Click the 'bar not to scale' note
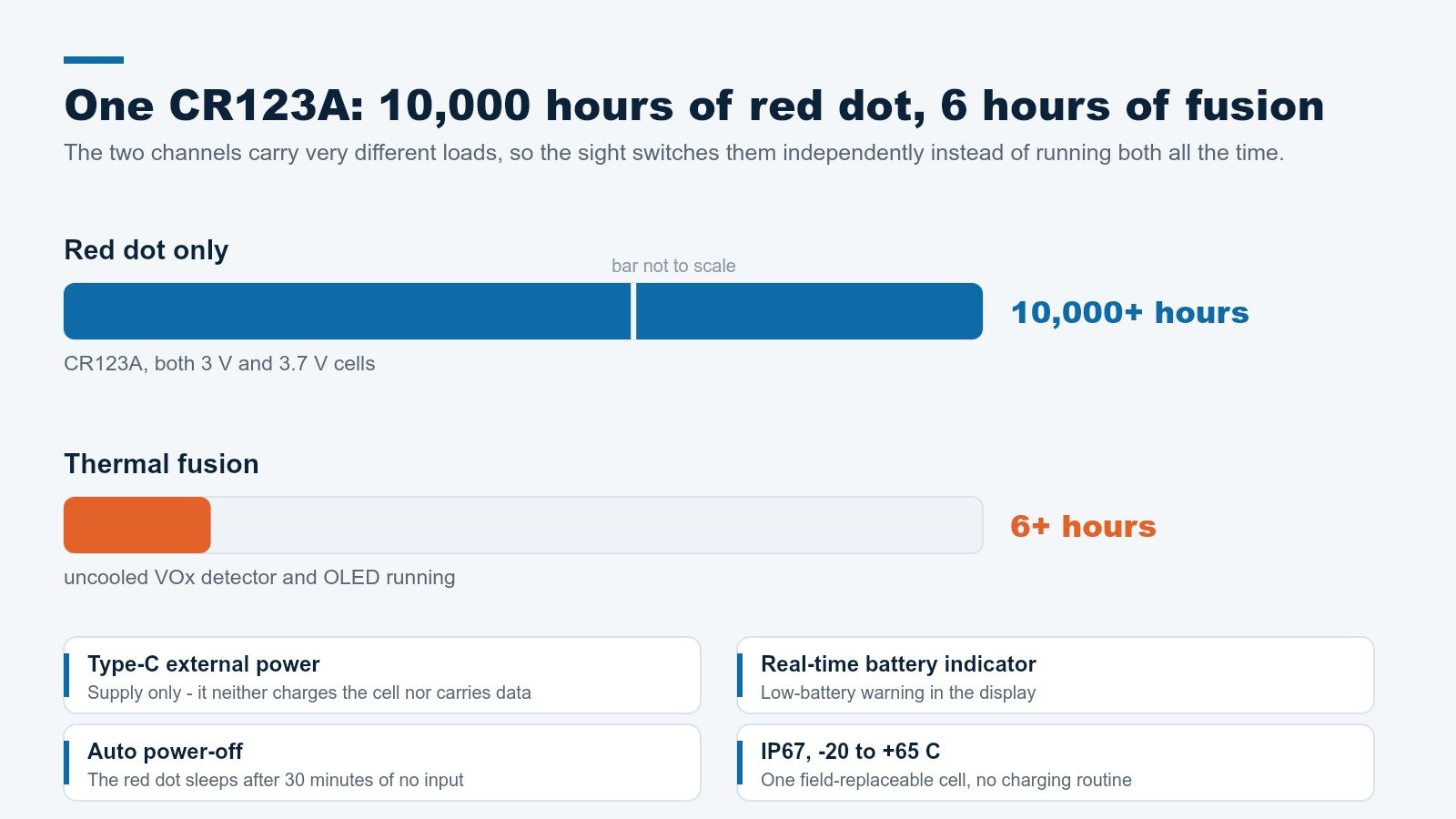Image resolution: width=1456 pixels, height=819 pixels. pos(673,266)
